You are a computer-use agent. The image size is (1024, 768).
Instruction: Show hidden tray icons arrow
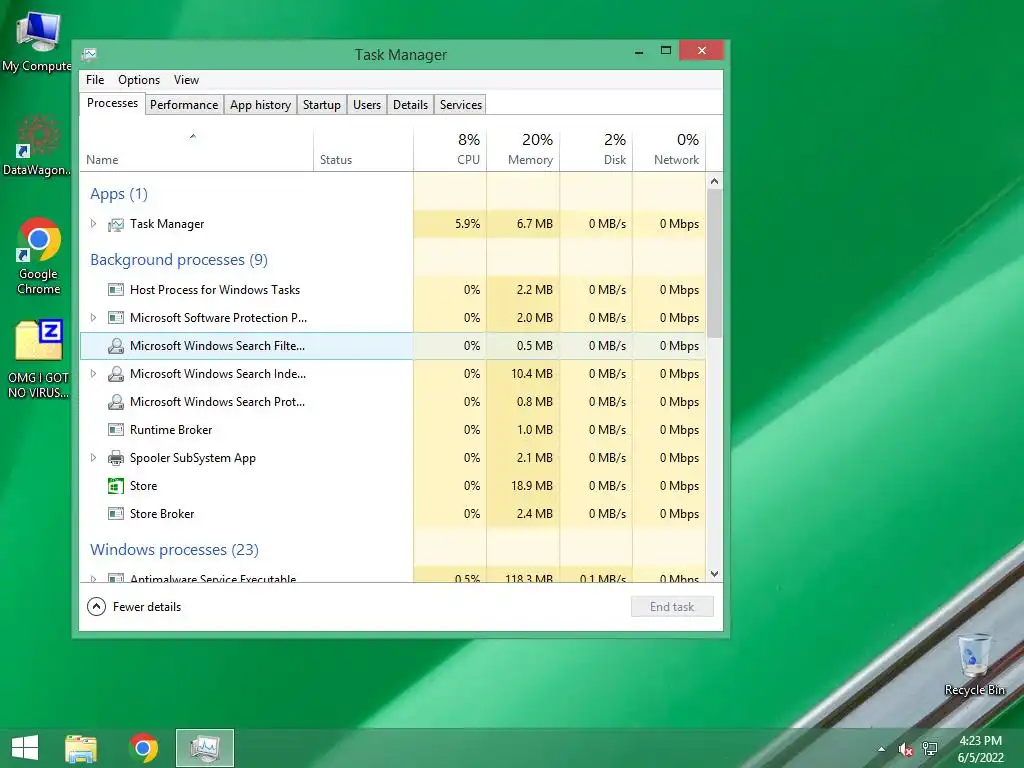click(882, 749)
